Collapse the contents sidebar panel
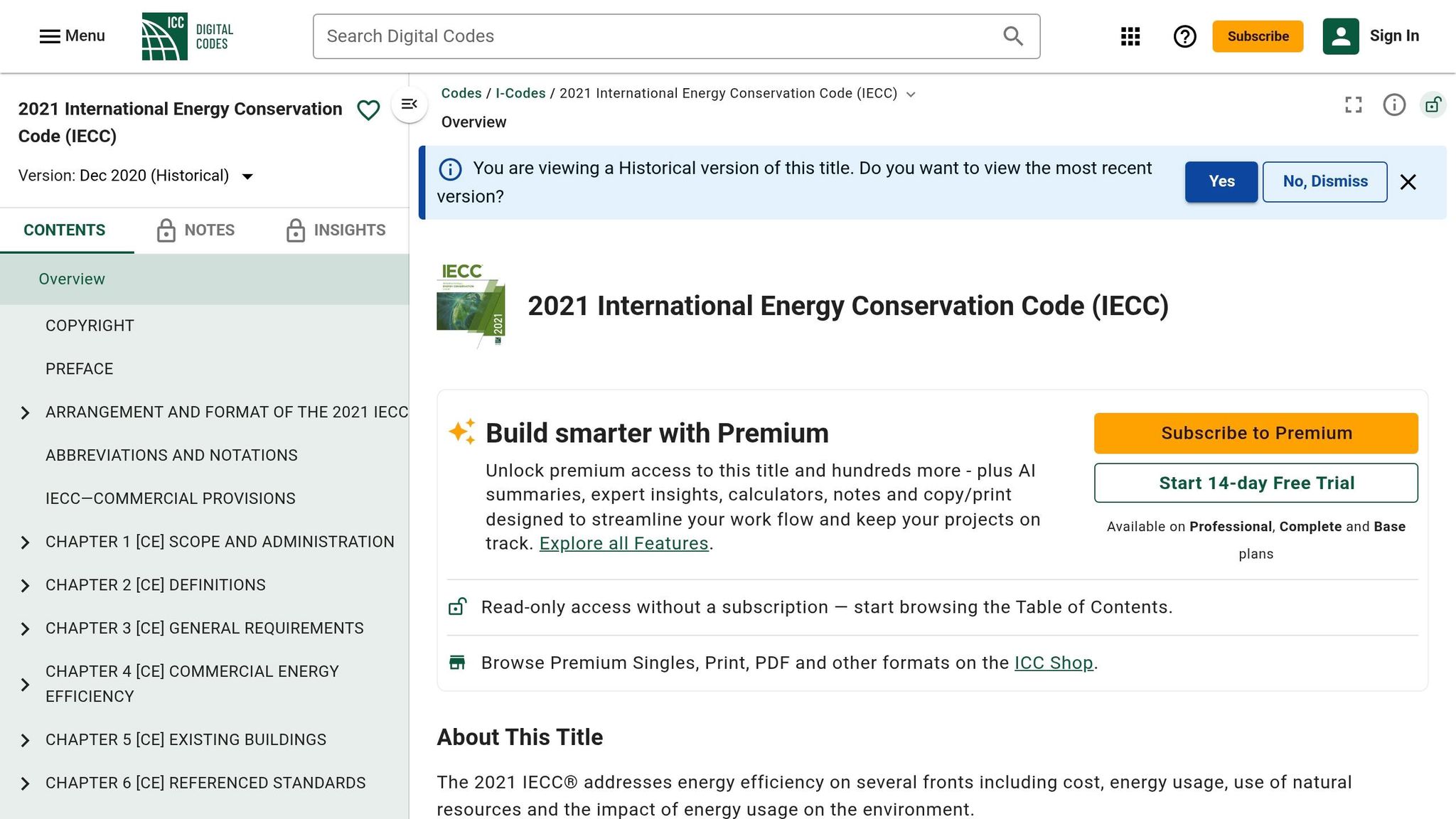 point(409,105)
